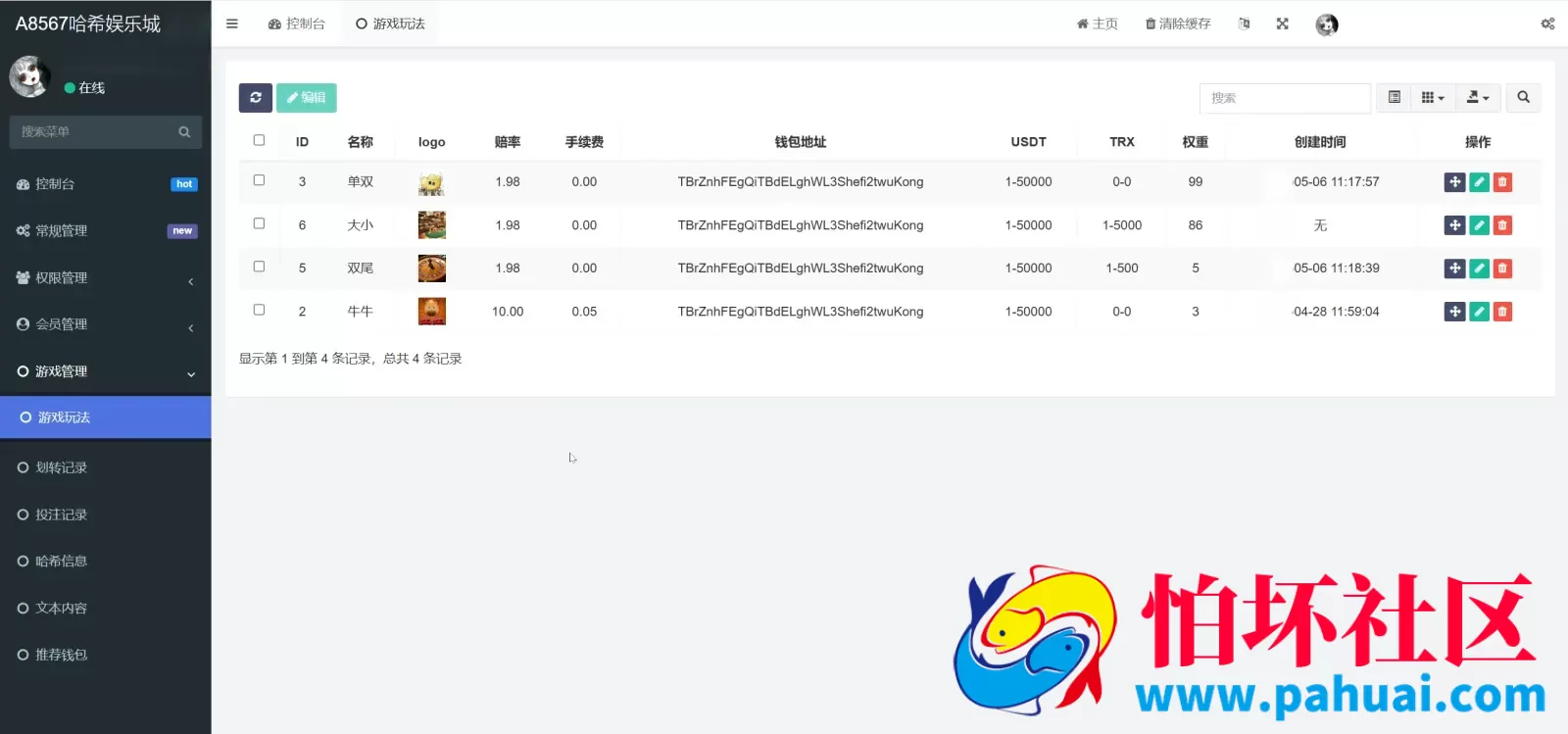Click the edit pencil in 双尾 row

1479,269
